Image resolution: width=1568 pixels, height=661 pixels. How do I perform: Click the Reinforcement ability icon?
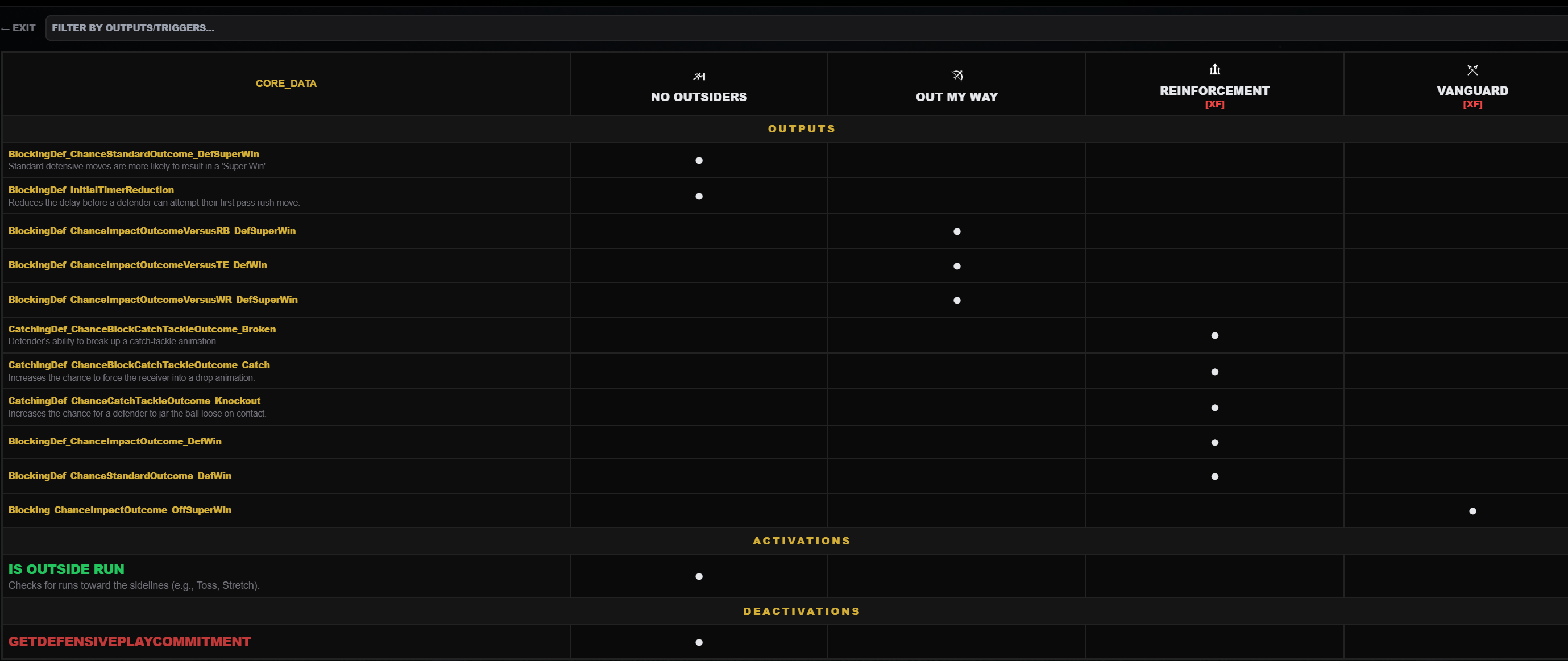tap(1214, 69)
